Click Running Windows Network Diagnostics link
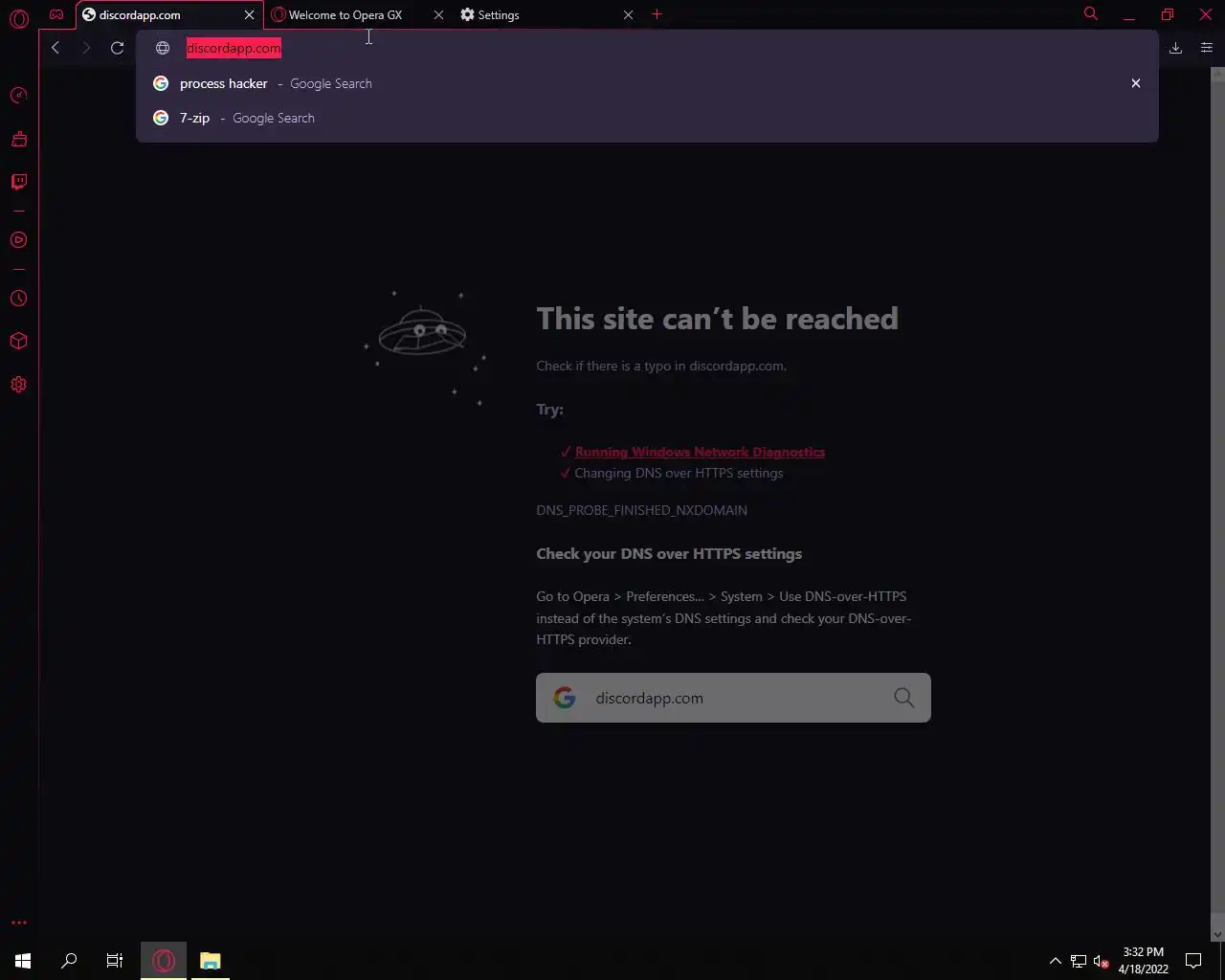This screenshot has width=1225, height=980. 700,452
